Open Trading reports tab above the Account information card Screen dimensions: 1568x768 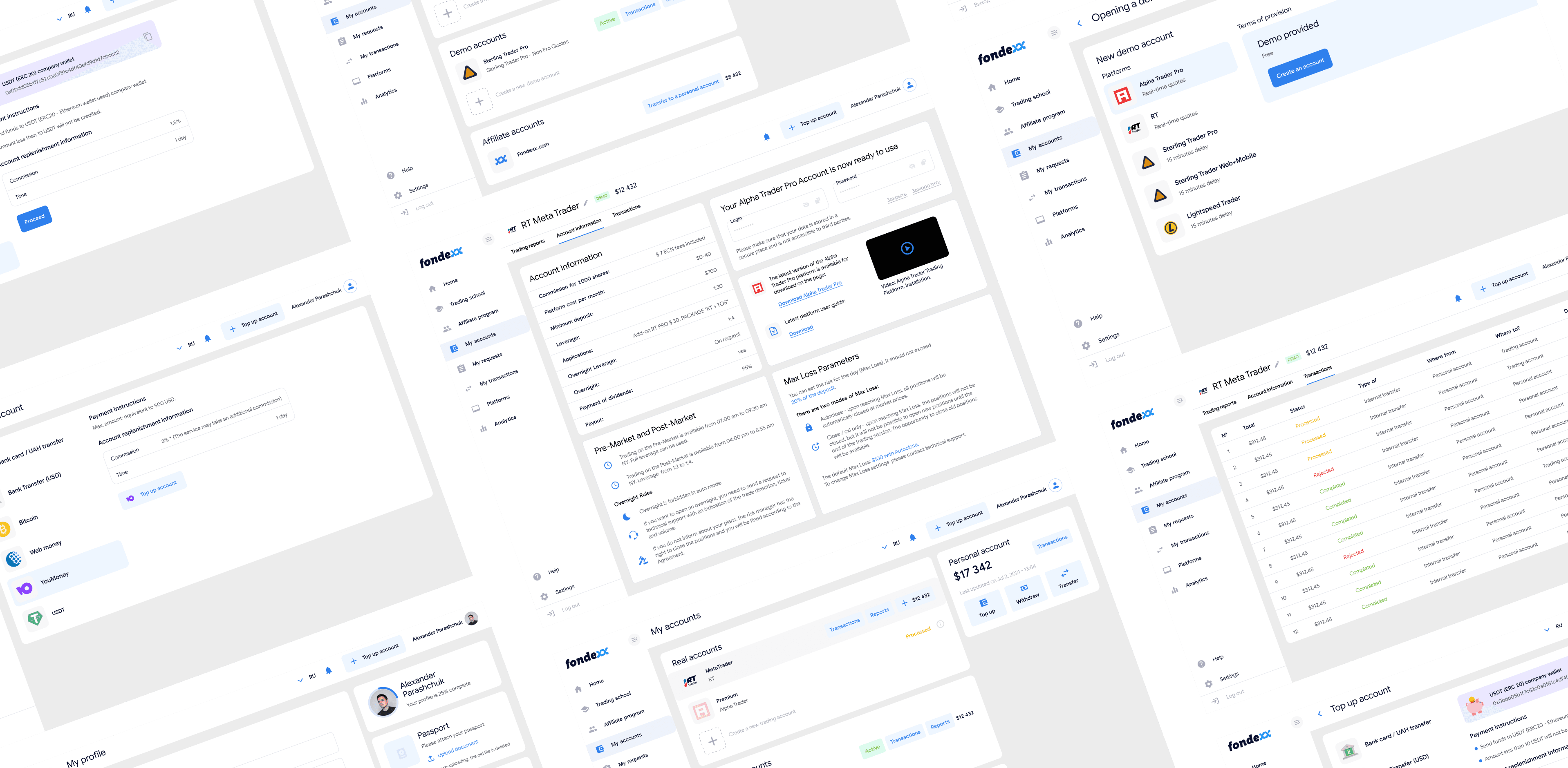[x=528, y=246]
